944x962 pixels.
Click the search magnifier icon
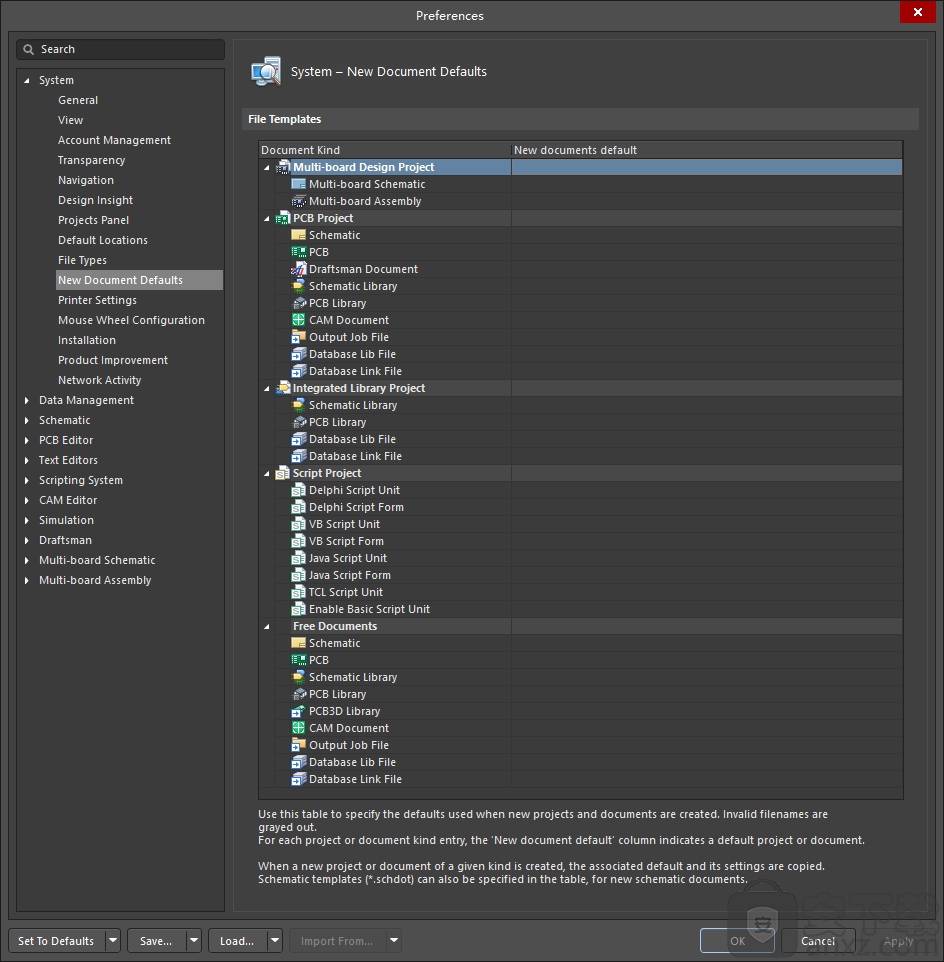(28, 50)
